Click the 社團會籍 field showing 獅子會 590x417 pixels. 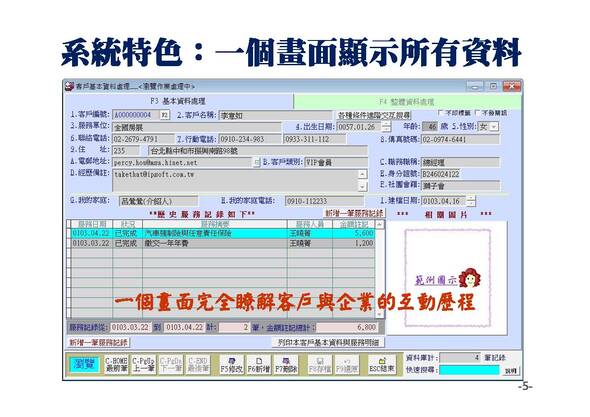[460, 186]
